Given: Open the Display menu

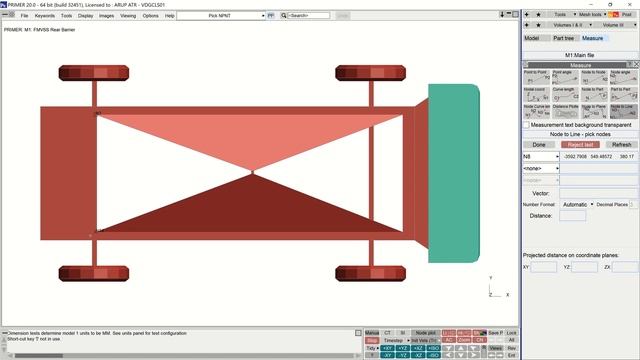Looking at the screenshot, I should pyautogui.click(x=85, y=16).
